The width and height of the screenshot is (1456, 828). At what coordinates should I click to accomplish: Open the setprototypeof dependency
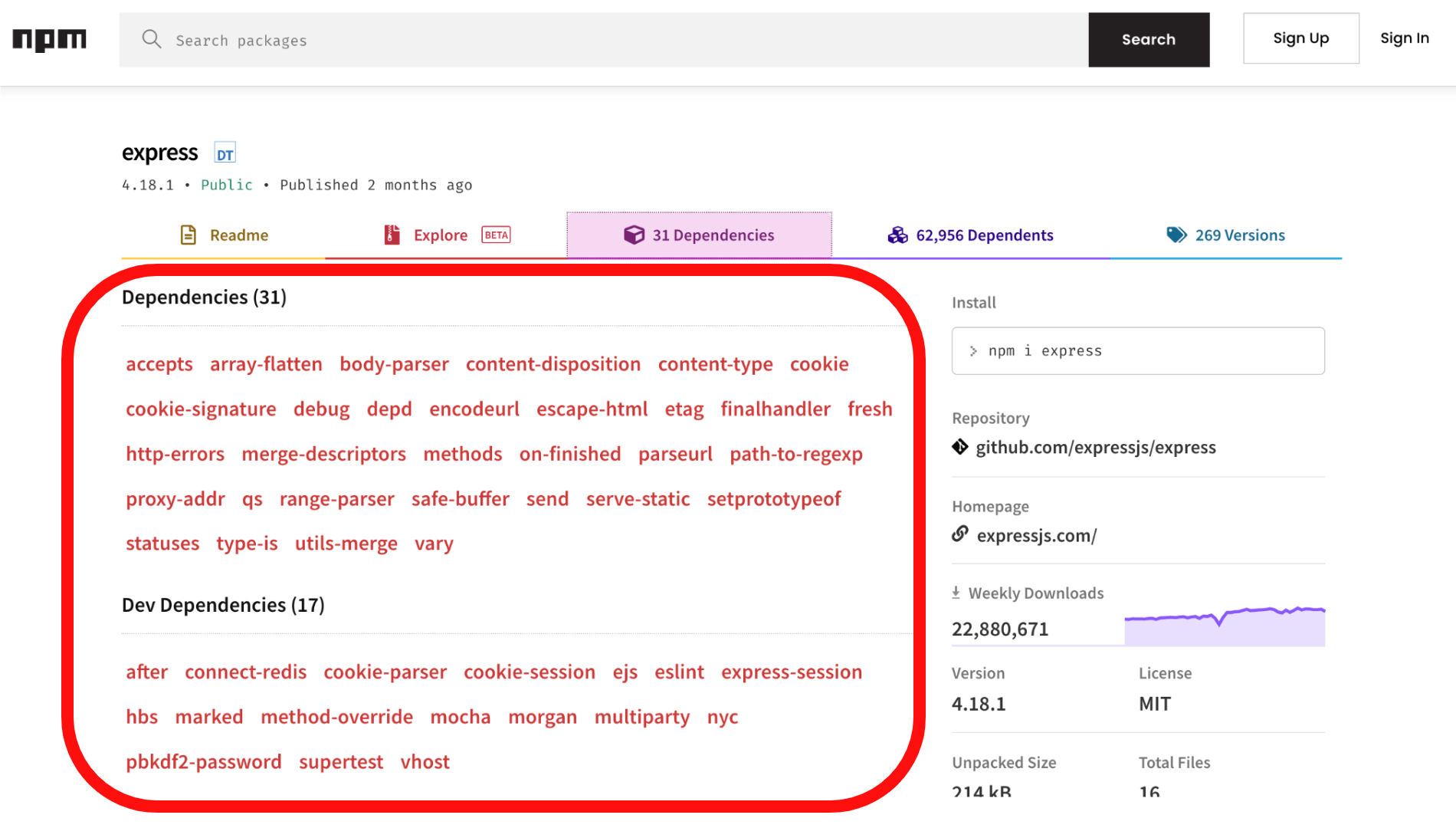coord(774,499)
